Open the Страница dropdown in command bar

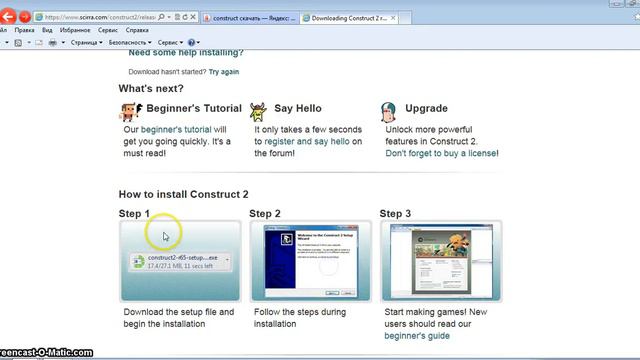pos(87,42)
